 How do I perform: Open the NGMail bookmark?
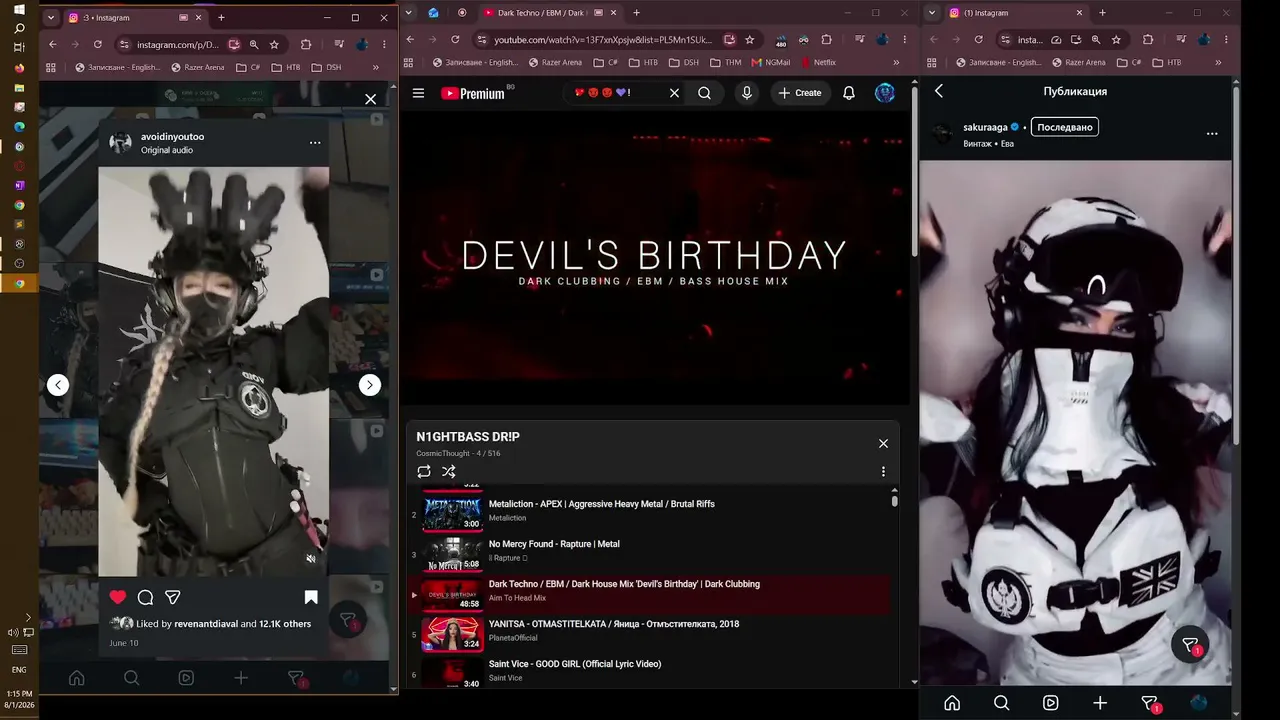[770, 62]
